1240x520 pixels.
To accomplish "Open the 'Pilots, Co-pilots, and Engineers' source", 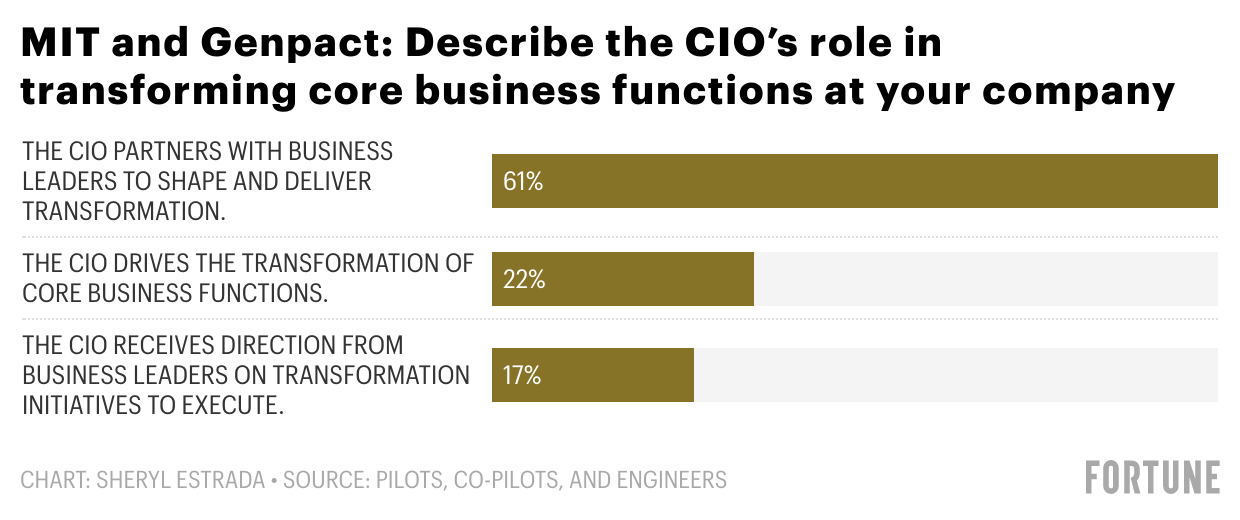I will [x=550, y=480].
